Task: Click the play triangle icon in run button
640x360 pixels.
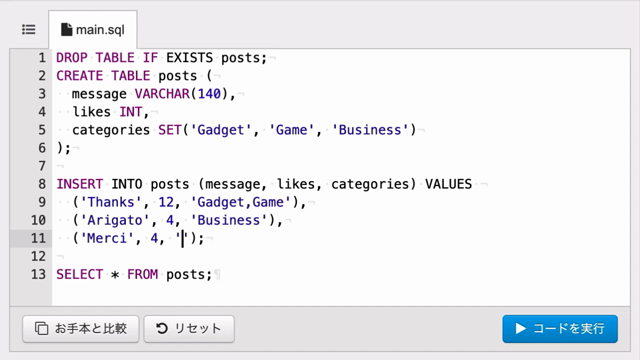Action: (x=520, y=329)
